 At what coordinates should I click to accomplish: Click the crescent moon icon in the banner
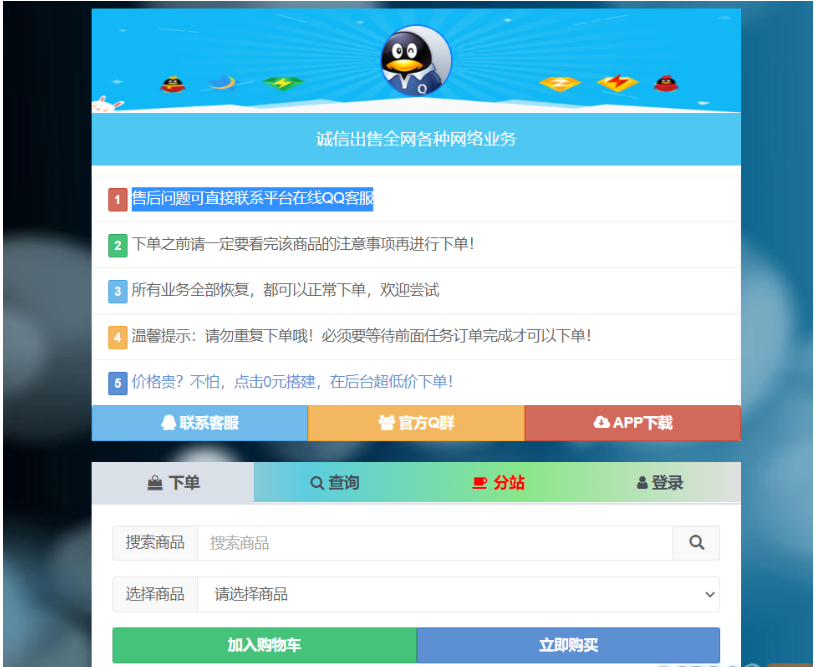click(224, 82)
